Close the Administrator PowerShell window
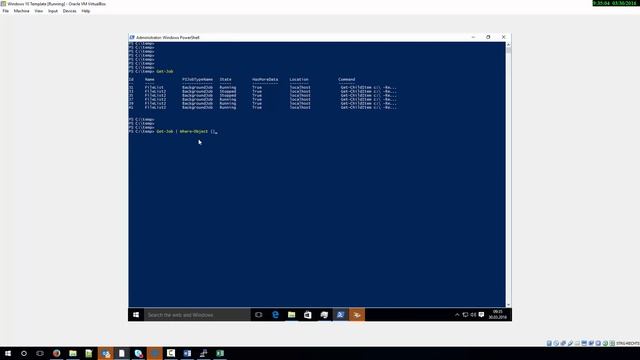 point(504,37)
